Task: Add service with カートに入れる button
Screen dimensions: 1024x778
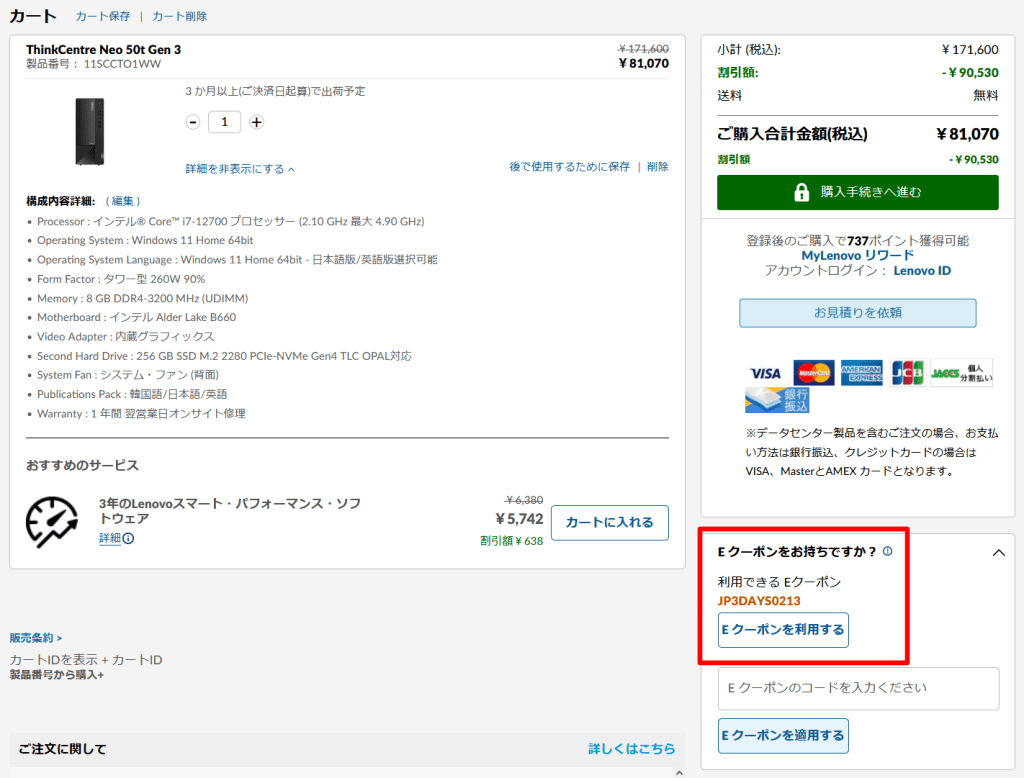Action: (x=609, y=522)
